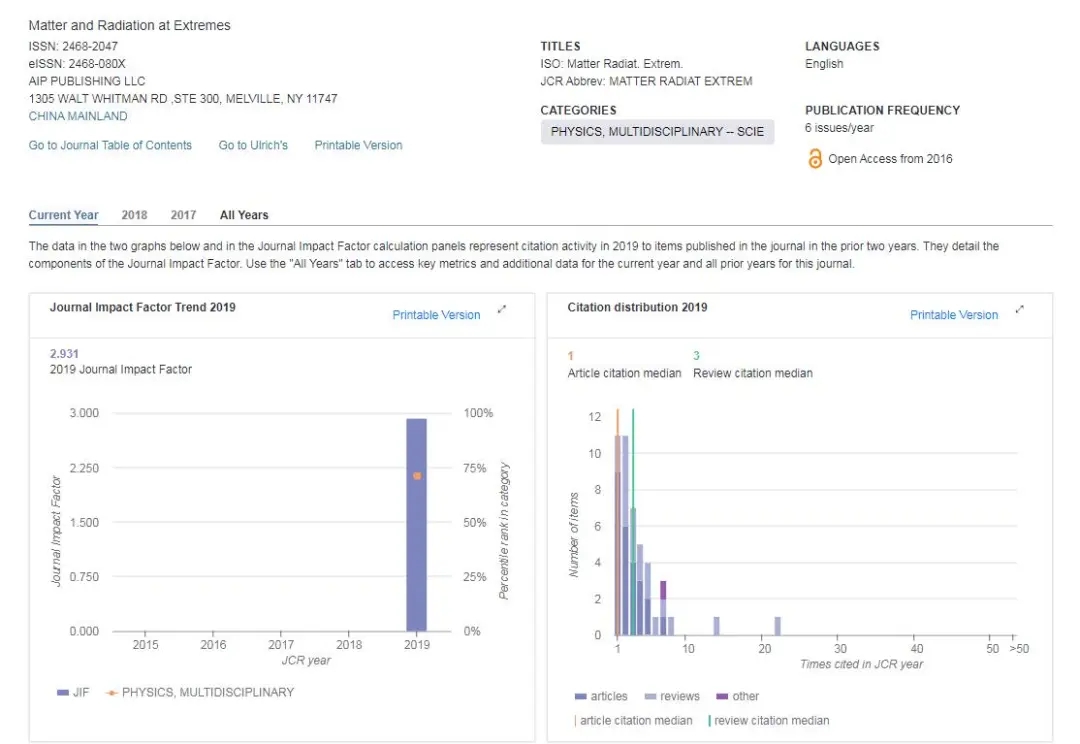Toggle article citation median legend item
1080x744 pixels.
tap(635, 720)
